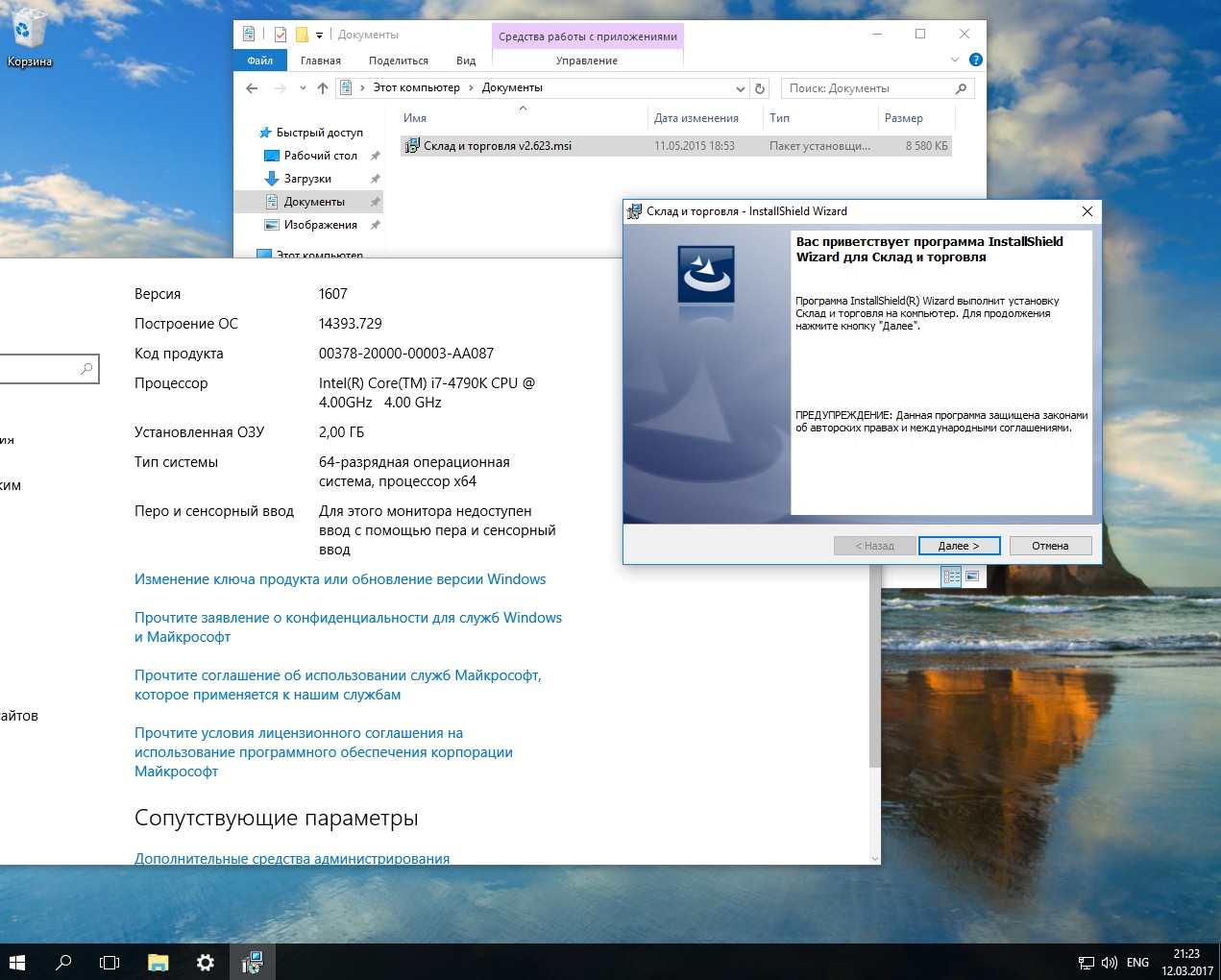Open Settings gear on the taskbar
1221x980 pixels.
click(205, 962)
